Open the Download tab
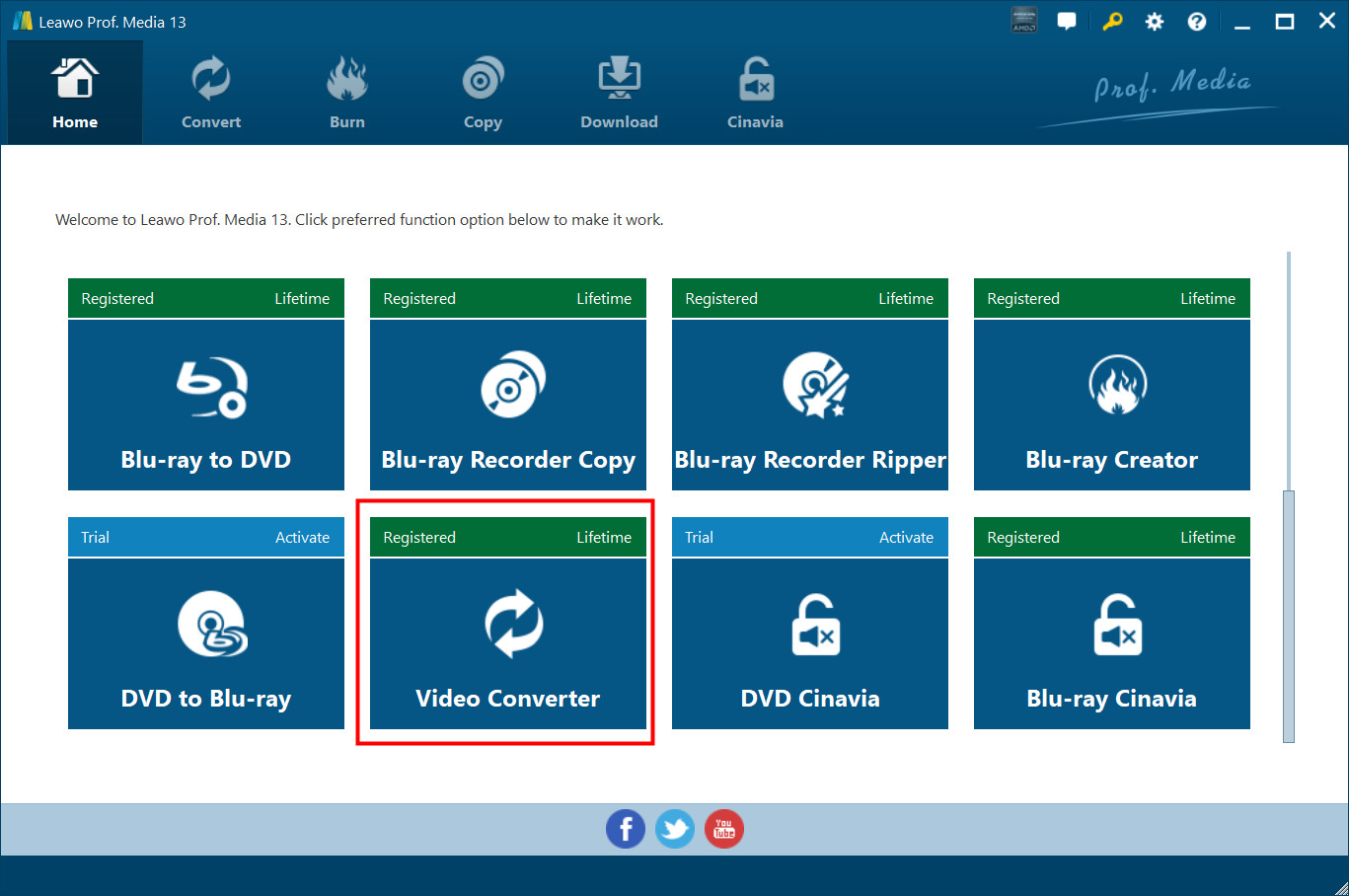Screen dimensions: 1349x896 [x=619, y=95]
